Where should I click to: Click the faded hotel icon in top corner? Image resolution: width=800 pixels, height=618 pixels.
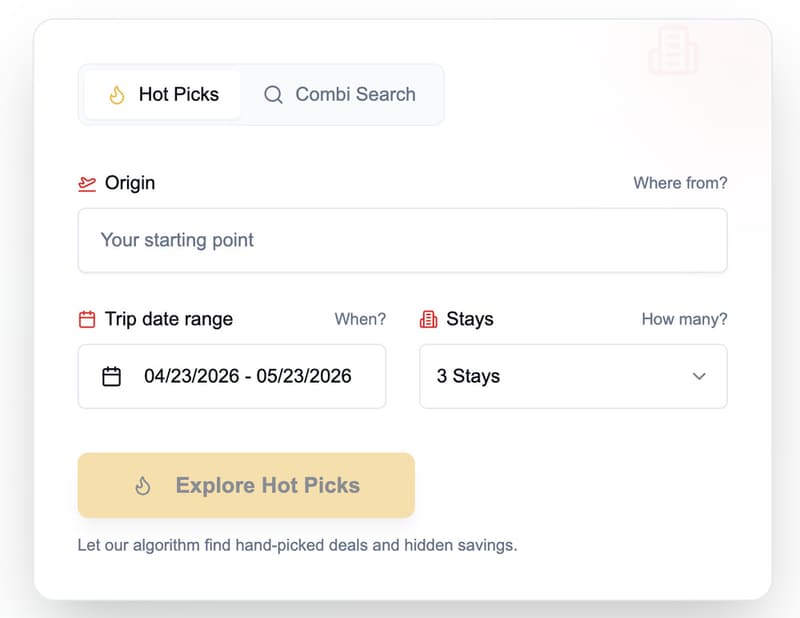672,50
